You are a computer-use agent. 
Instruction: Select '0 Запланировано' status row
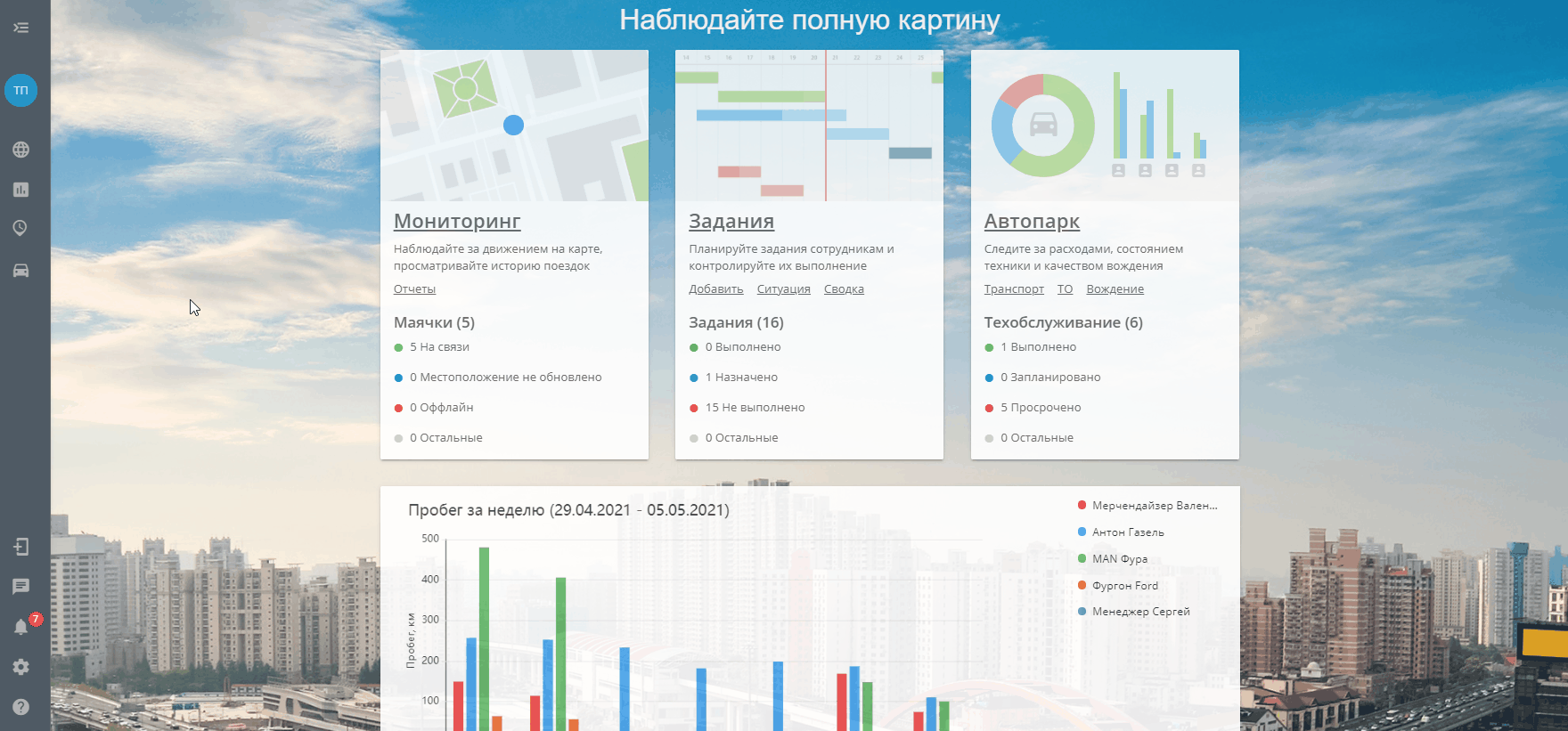[x=1042, y=378]
